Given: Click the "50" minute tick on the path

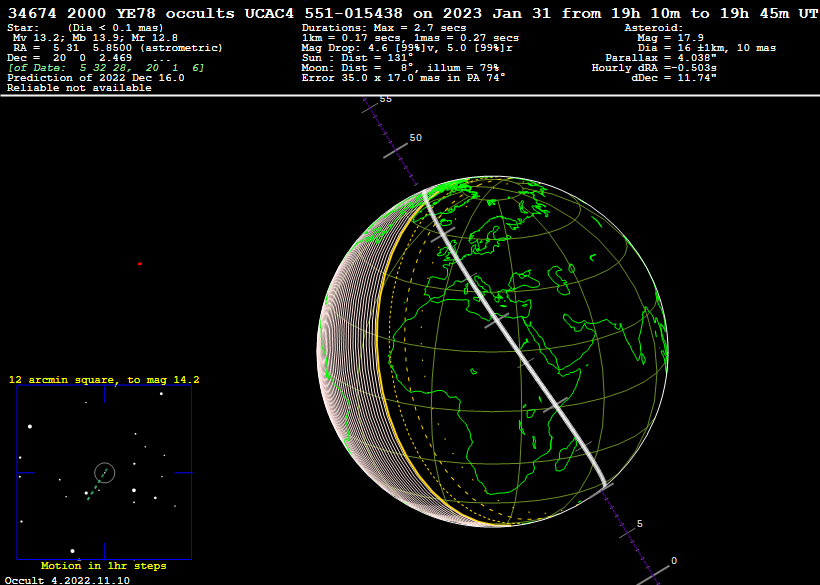Looking at the screenshot, I should 395,151.
